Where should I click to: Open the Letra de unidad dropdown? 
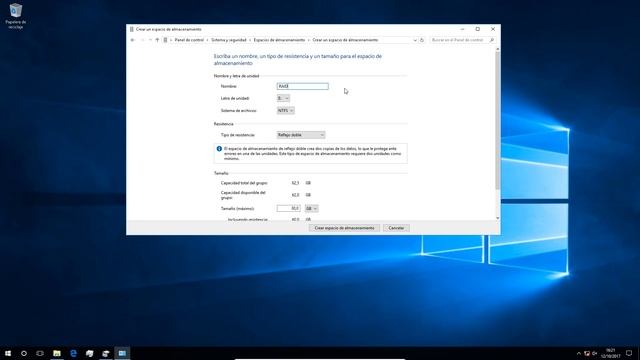(283, 98)
